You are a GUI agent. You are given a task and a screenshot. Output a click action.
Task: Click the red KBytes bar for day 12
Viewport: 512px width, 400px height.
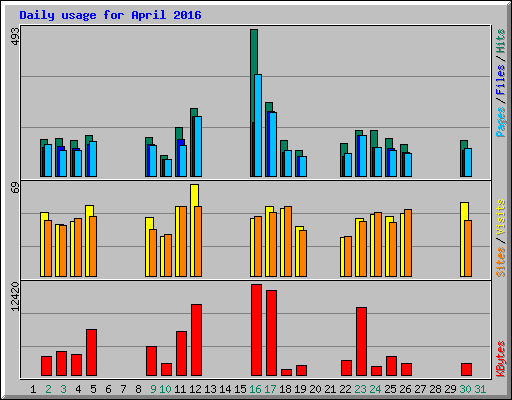(x=196, y=340)
